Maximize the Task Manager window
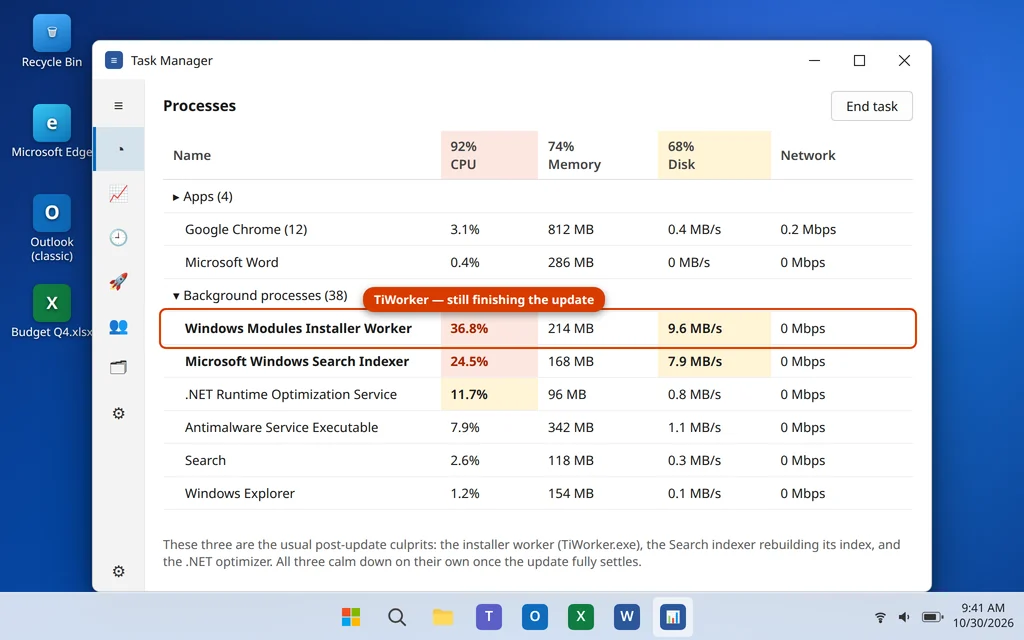Viewport: 1024px width, 640px height. coord(859,61)
